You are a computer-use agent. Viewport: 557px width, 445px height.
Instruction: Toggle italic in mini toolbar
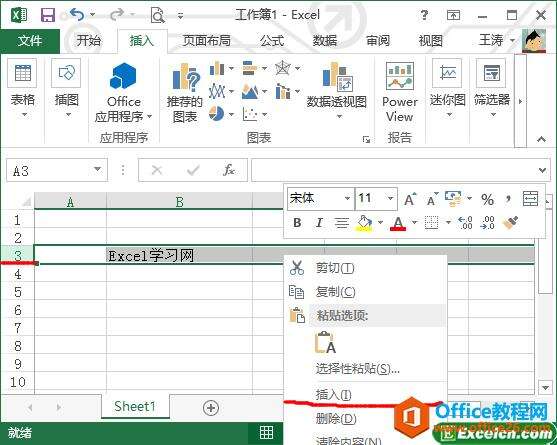tap(319, 223)
